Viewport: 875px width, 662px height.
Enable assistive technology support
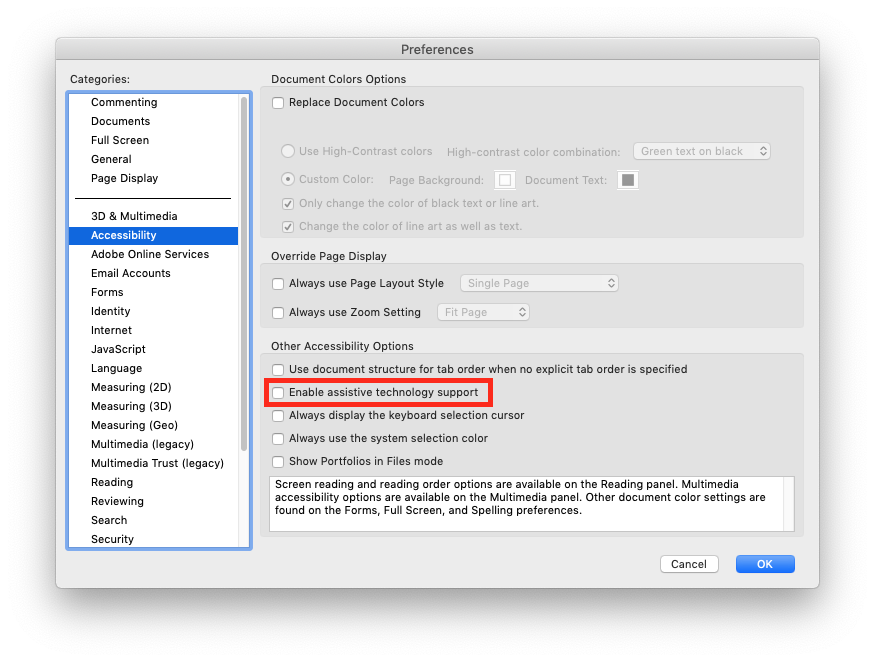click(277, 392)
